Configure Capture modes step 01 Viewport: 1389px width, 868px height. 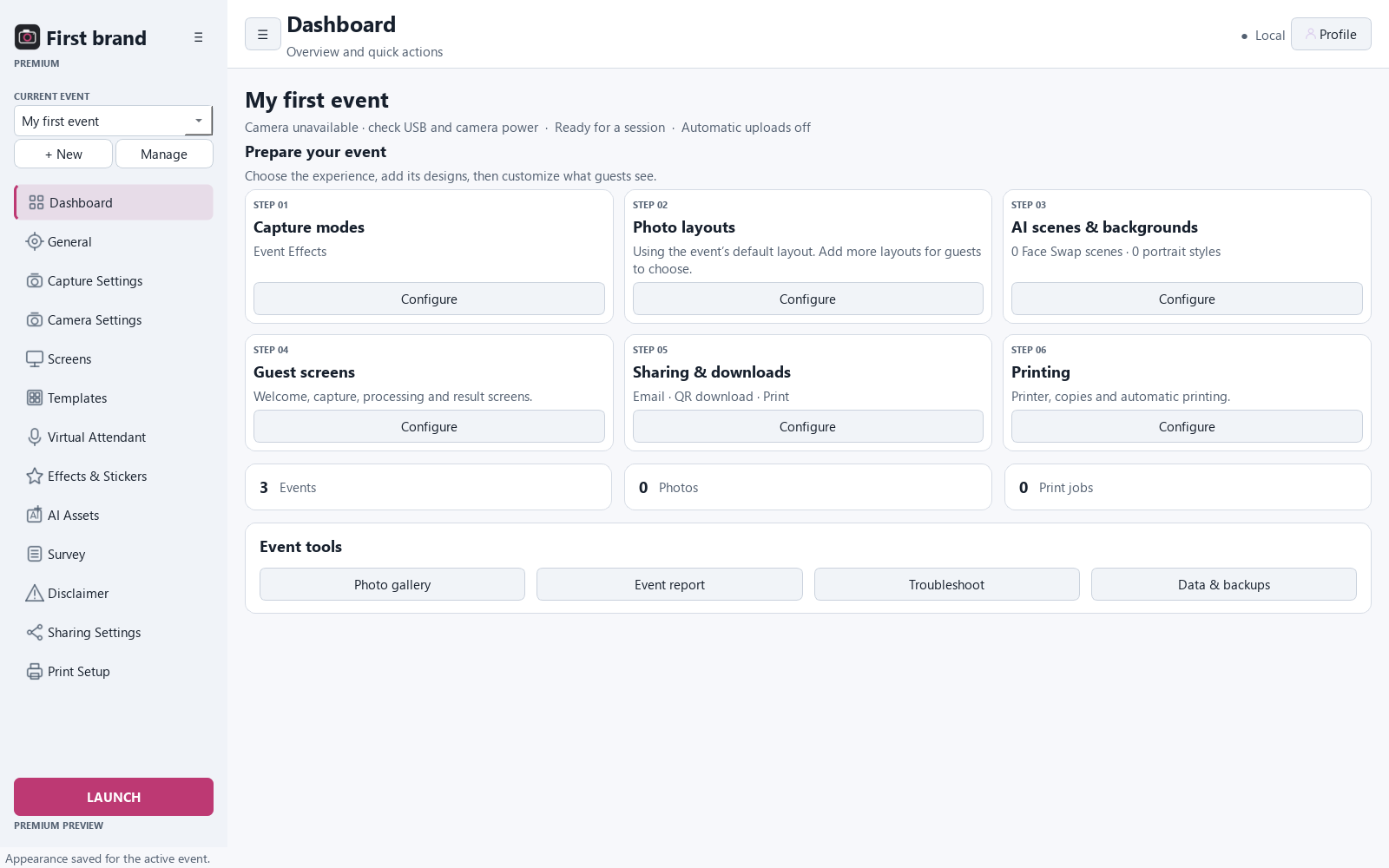click(x=429, y=299)
